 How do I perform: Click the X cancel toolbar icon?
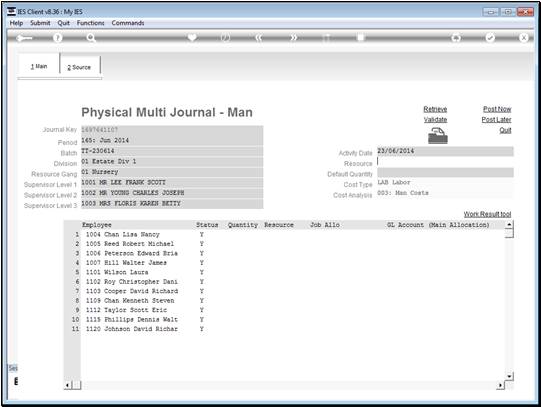pyautogui.click(x=523, y=38)
